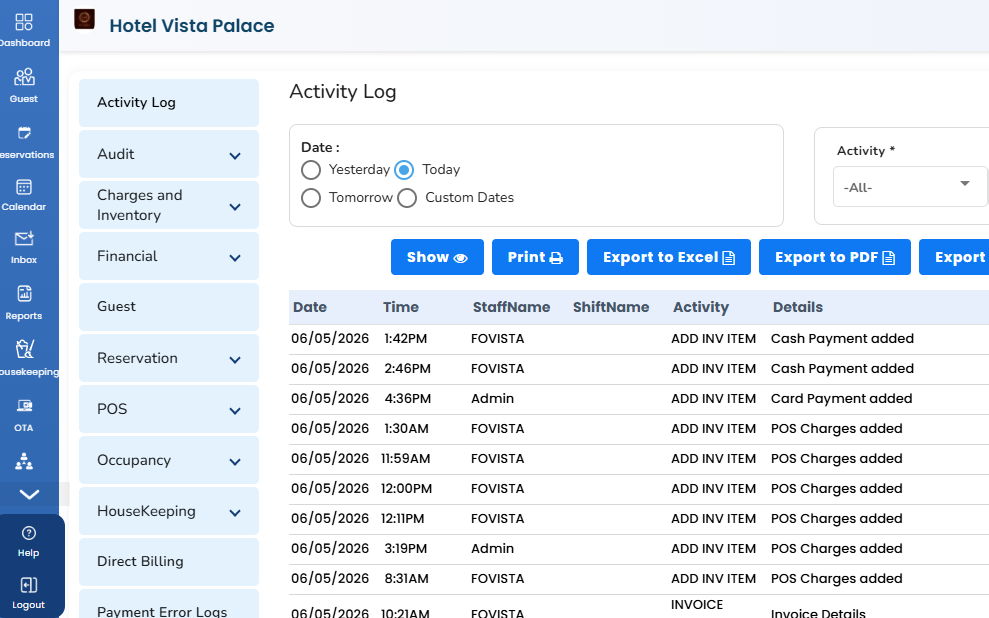Select the Tomorrow date radio button
The width and height of the screenshot is (989, 618).
[310, 198]
